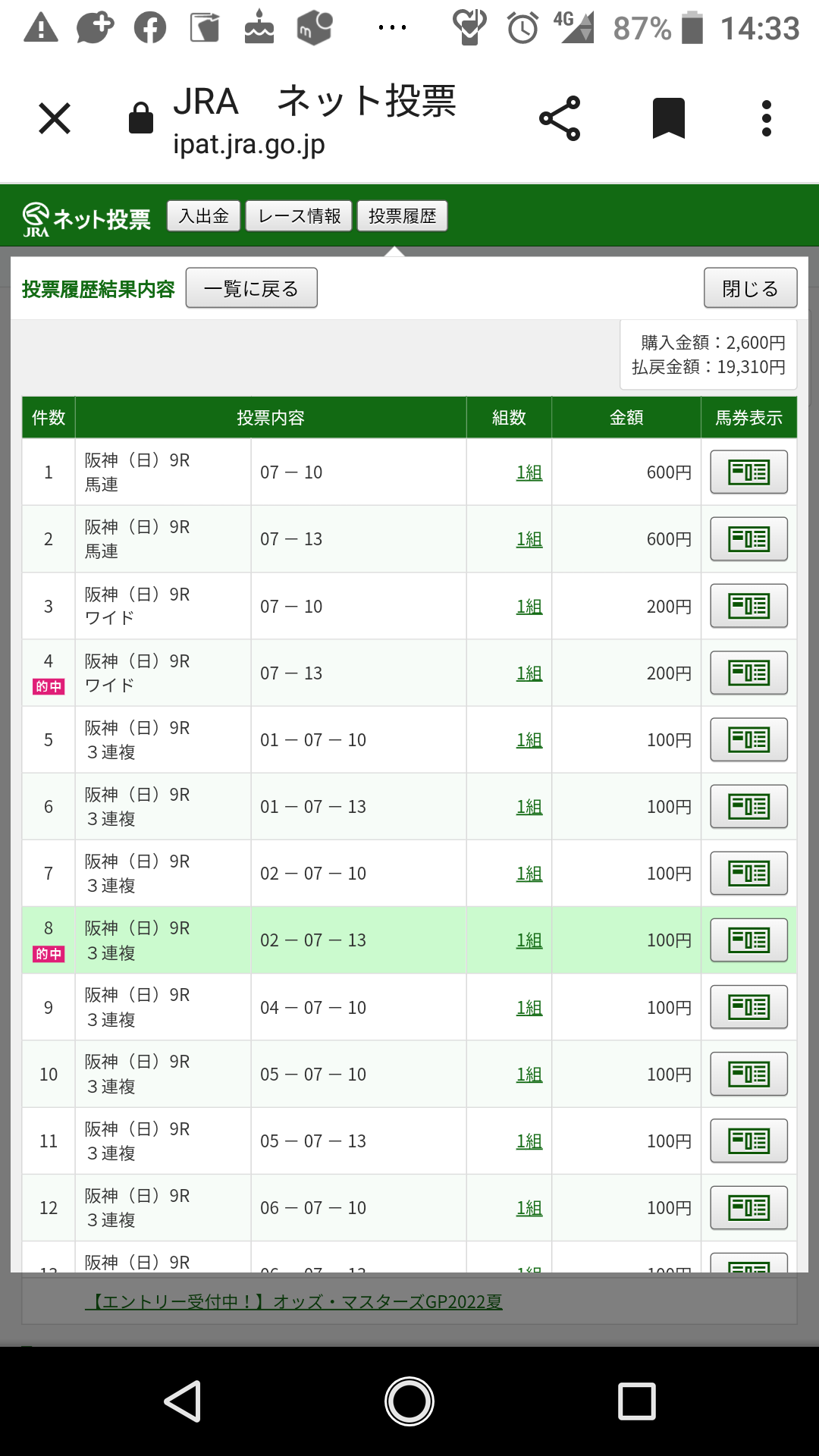Screen dimensions: 819x1456
Task: Close the browser tab with X icon
Action: pyautogui.click(x=55, y=118)
